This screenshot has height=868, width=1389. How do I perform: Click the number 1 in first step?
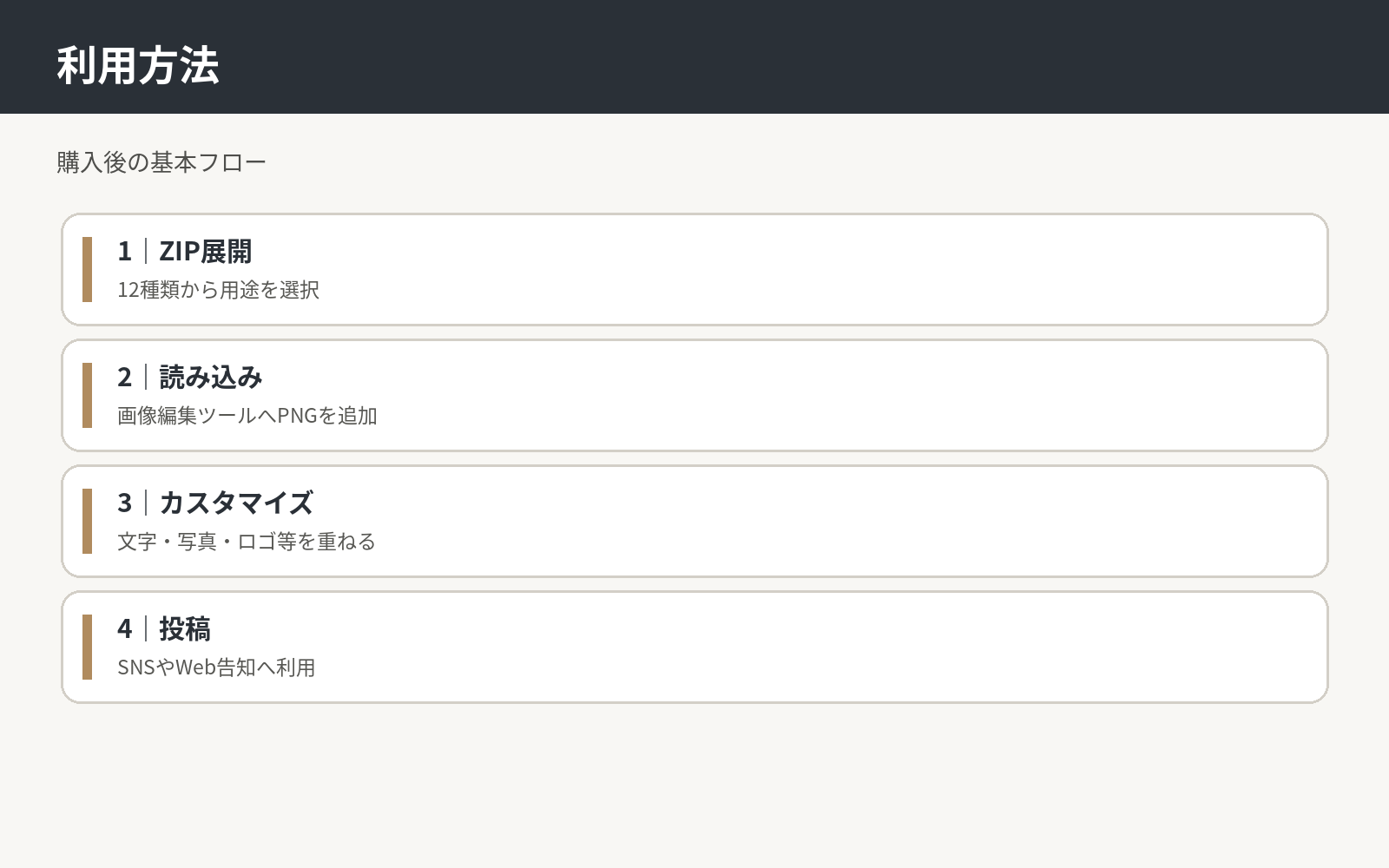(x=125, y=251)
